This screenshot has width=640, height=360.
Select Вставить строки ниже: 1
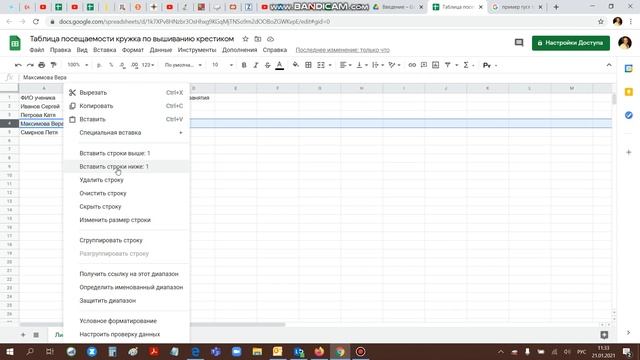point(126,167)
